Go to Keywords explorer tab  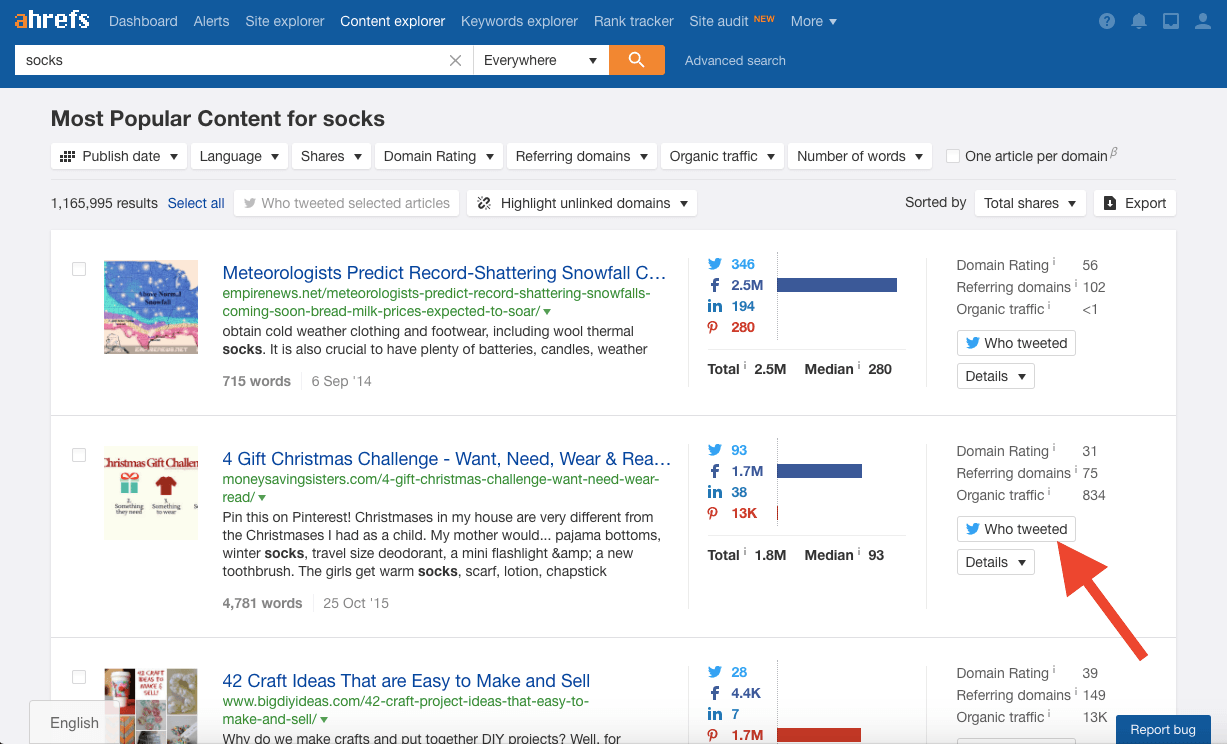519,21
